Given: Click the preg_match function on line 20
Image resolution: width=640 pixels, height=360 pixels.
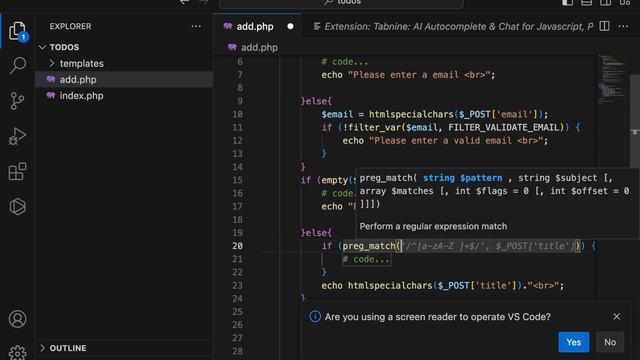Looking at the screenshot, I should 369,246.
